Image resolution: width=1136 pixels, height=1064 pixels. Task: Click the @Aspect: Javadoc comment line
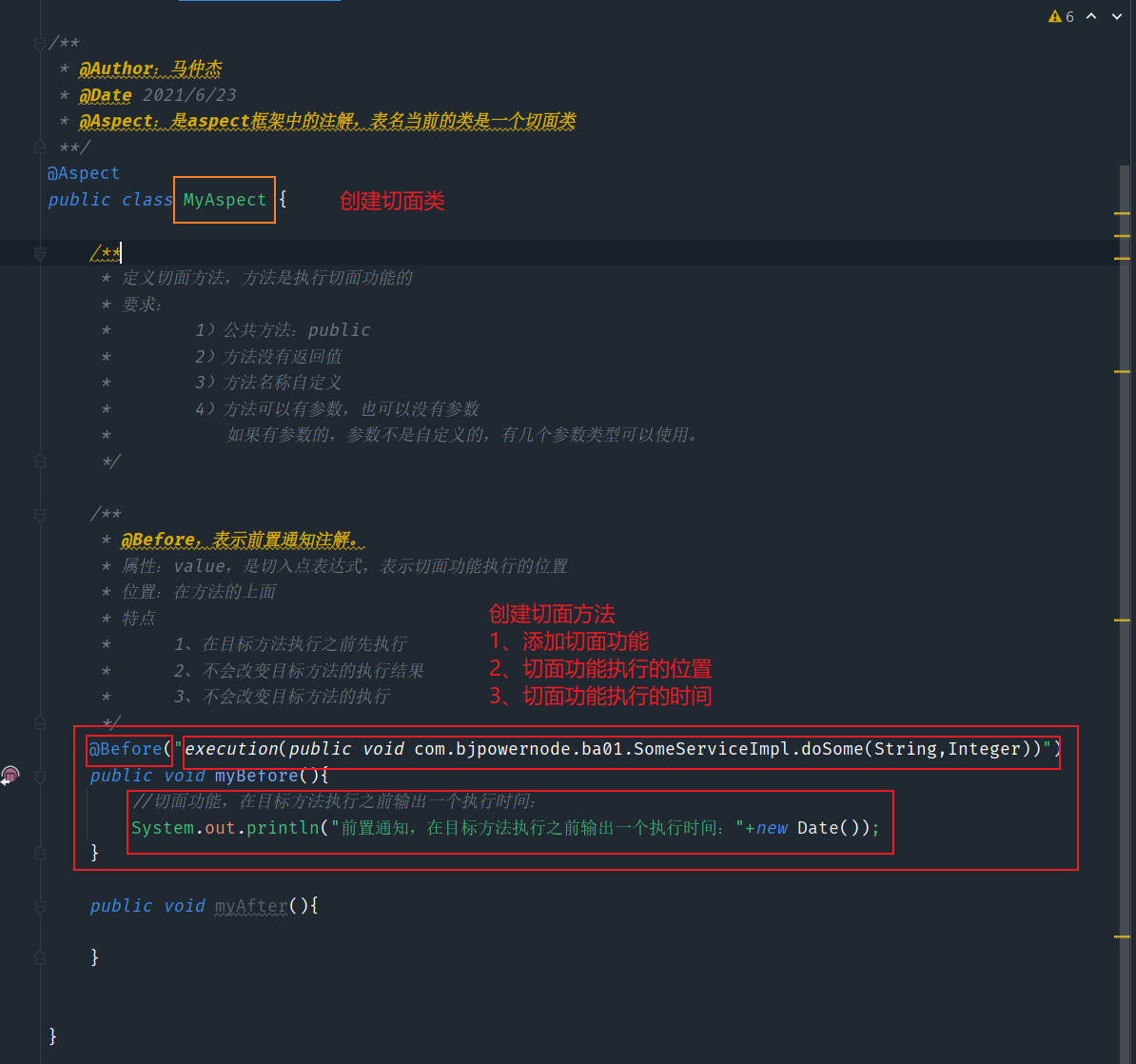point(326,121)
